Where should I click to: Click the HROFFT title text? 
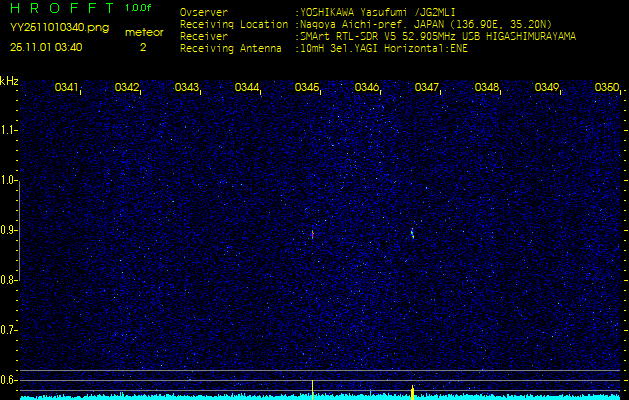point(62,8)
